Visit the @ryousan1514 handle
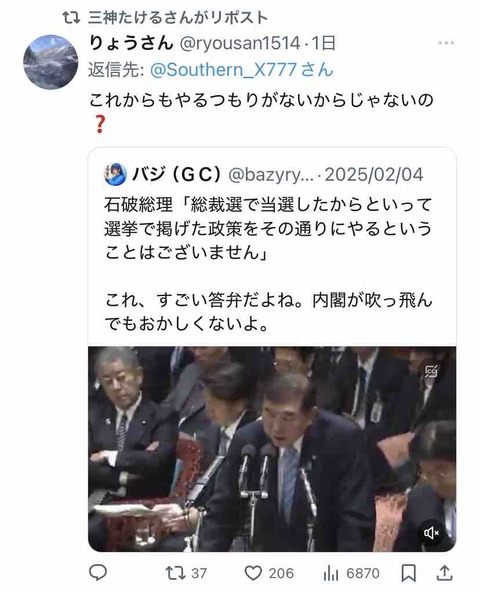 point(240,43)
